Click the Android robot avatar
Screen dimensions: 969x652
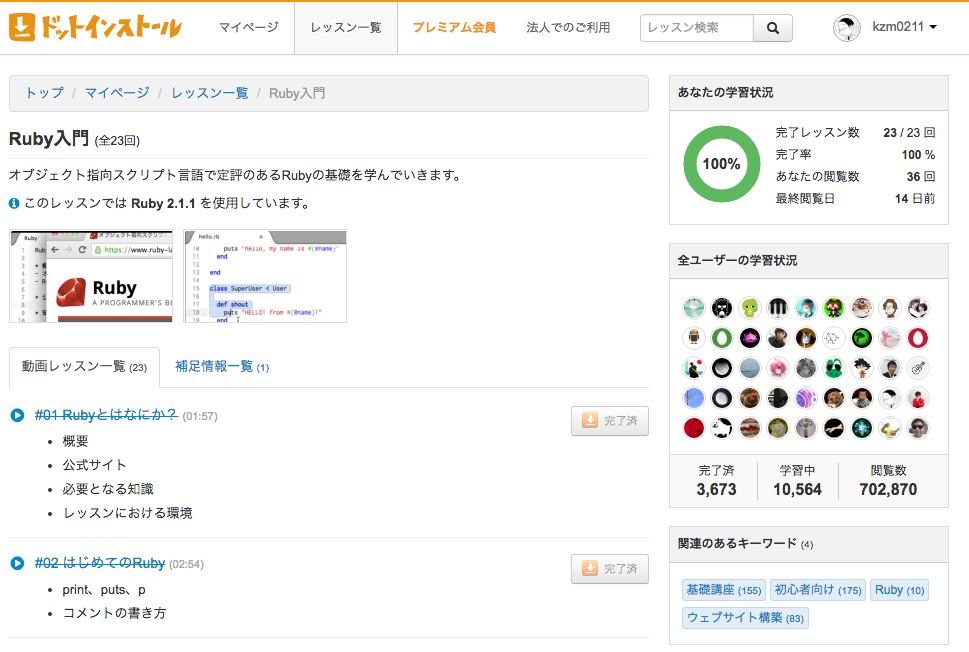(694, 338)
